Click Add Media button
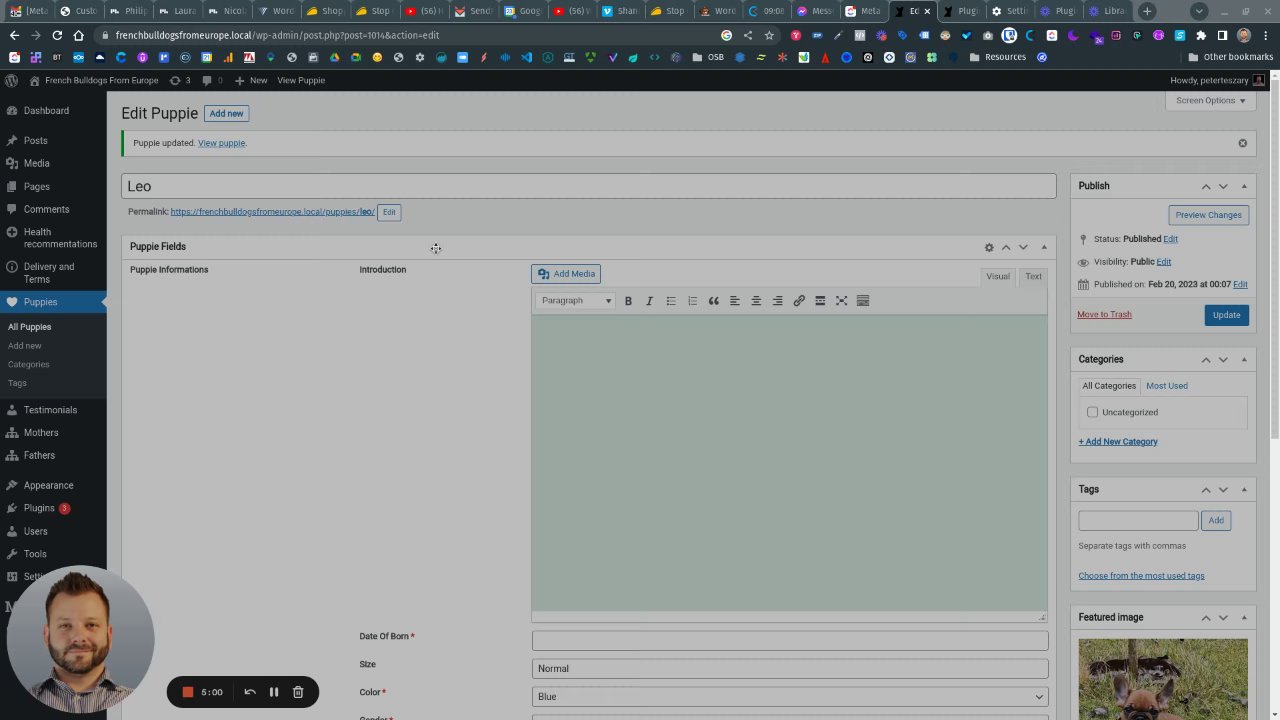Viewport: 1280px width, 720px height. pyautogui.click(x=566, y=274)
